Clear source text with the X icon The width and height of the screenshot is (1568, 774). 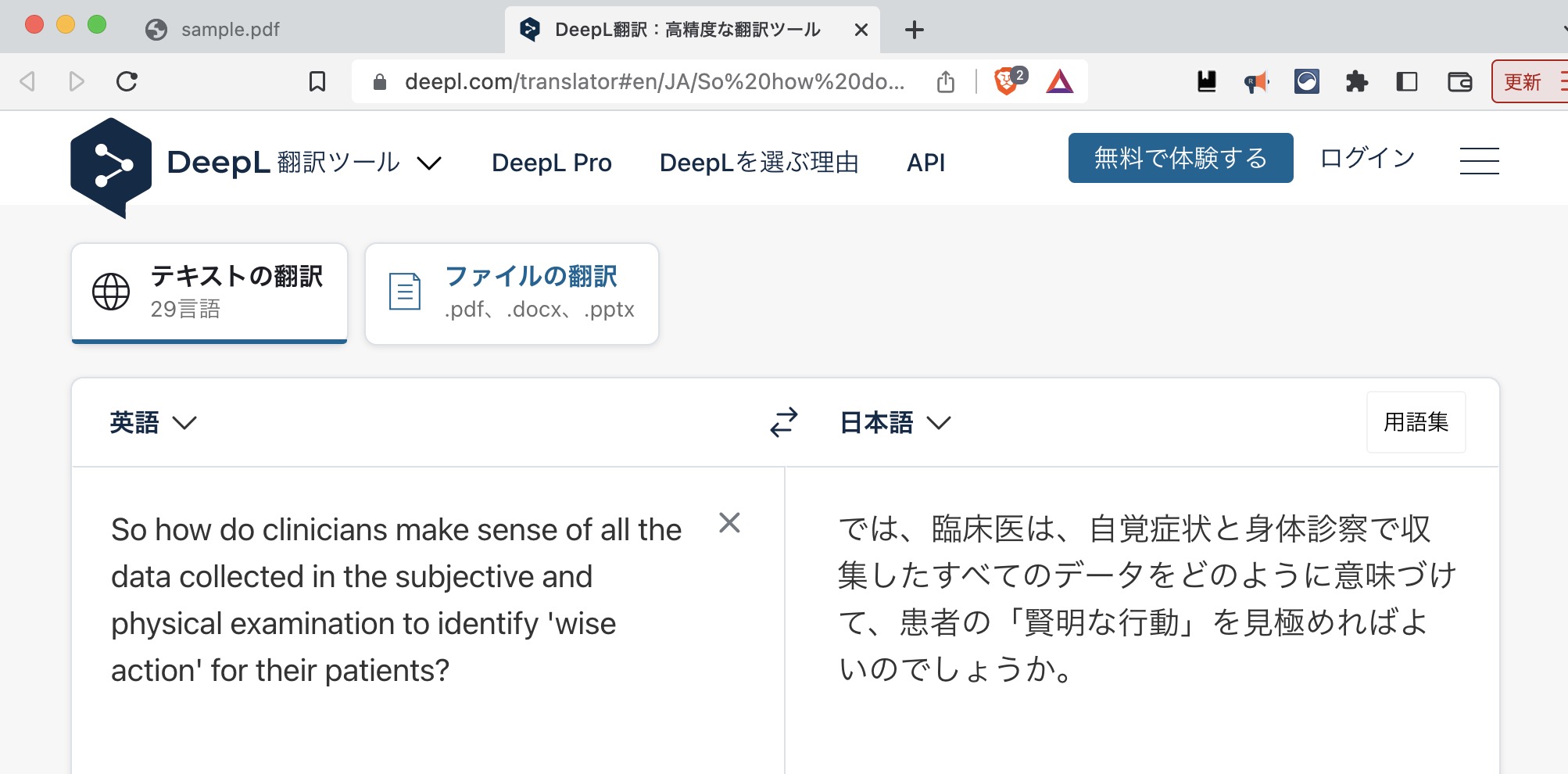[x=729, y=522]
